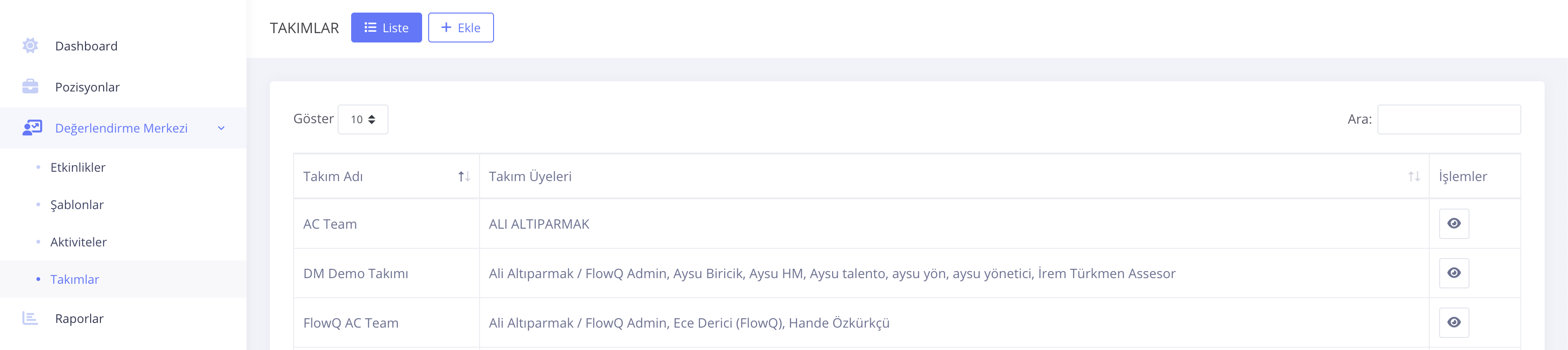
Task: View AC Team details eye icon
Action: (1454, 224)
